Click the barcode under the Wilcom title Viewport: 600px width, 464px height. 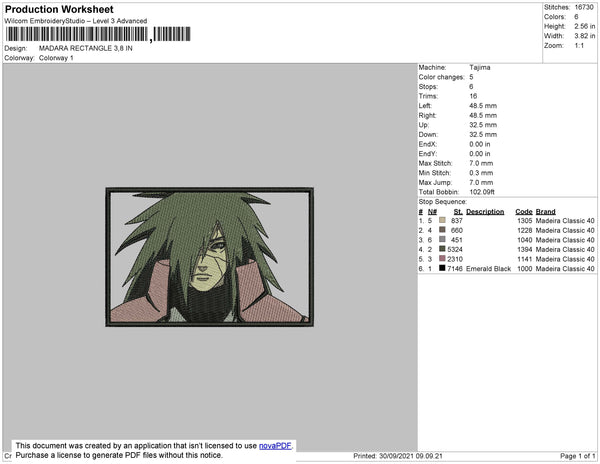click(x=98, y=34)
